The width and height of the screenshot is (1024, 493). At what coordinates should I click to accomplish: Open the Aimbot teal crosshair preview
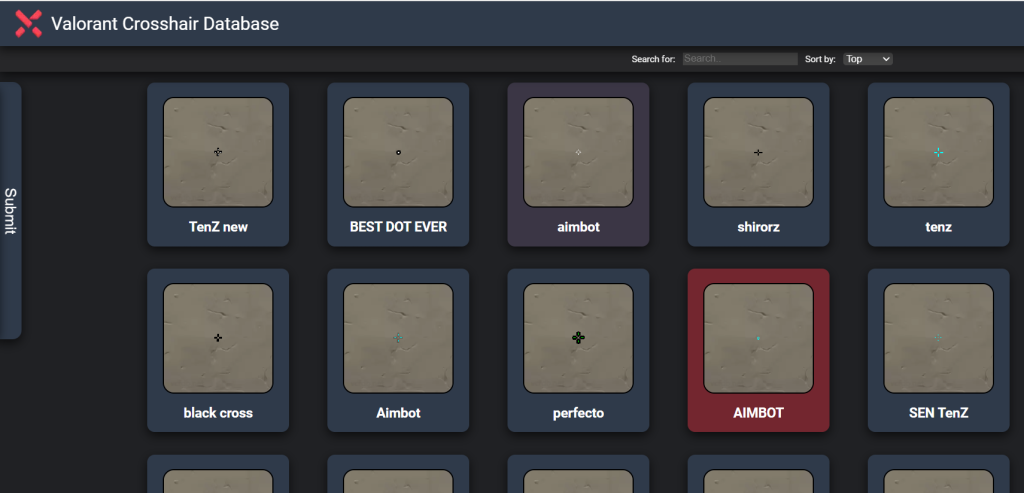[398, 338]
